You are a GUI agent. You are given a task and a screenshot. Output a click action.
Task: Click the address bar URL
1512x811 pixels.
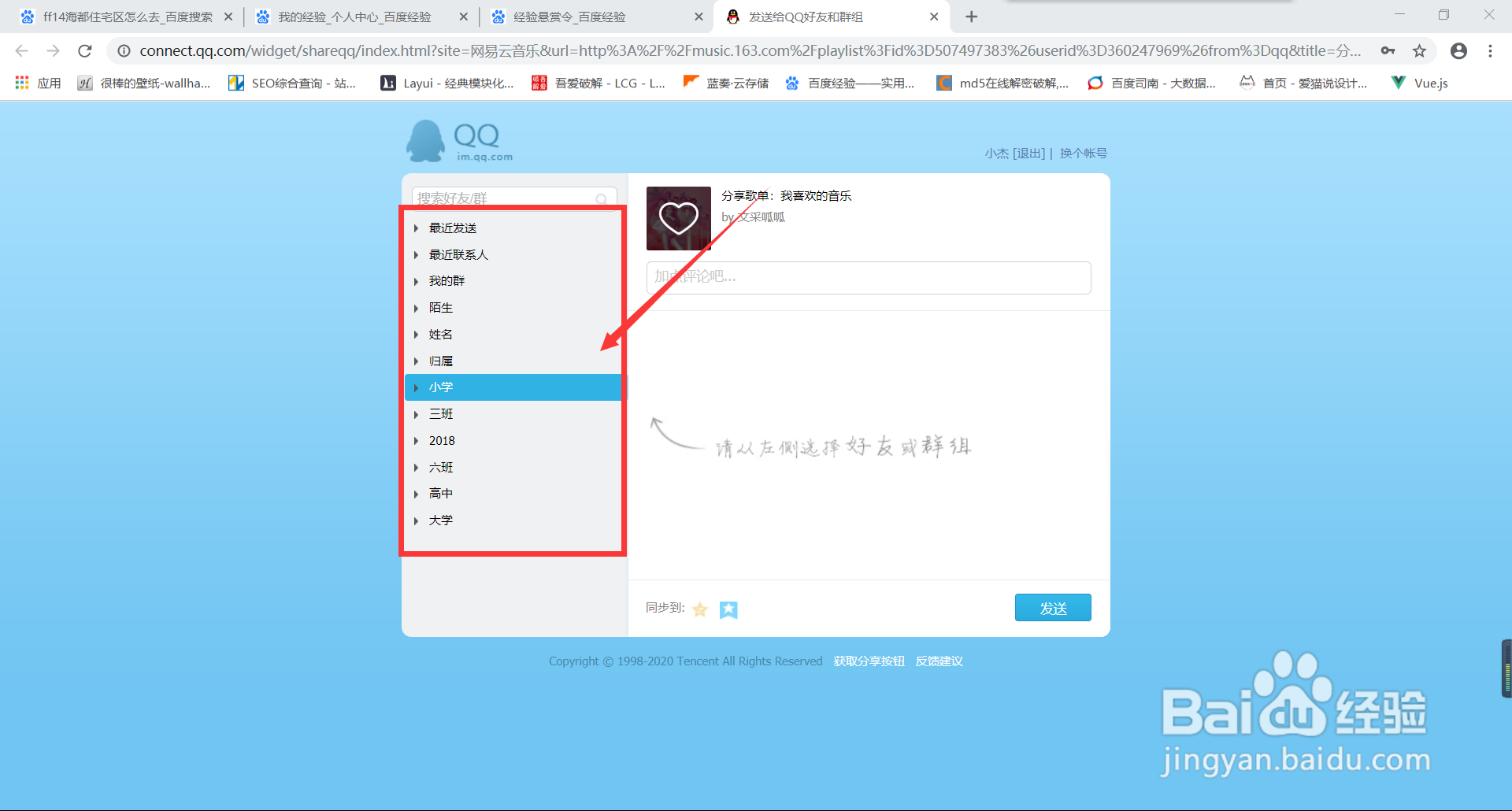click(750, 51)
